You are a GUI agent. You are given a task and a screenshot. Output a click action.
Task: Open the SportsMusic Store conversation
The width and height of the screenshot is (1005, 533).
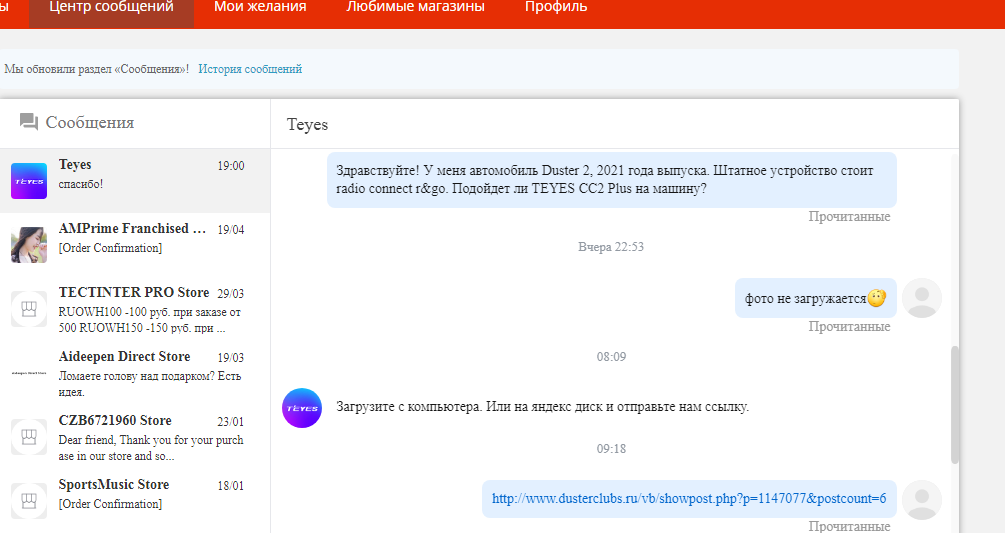135,501
